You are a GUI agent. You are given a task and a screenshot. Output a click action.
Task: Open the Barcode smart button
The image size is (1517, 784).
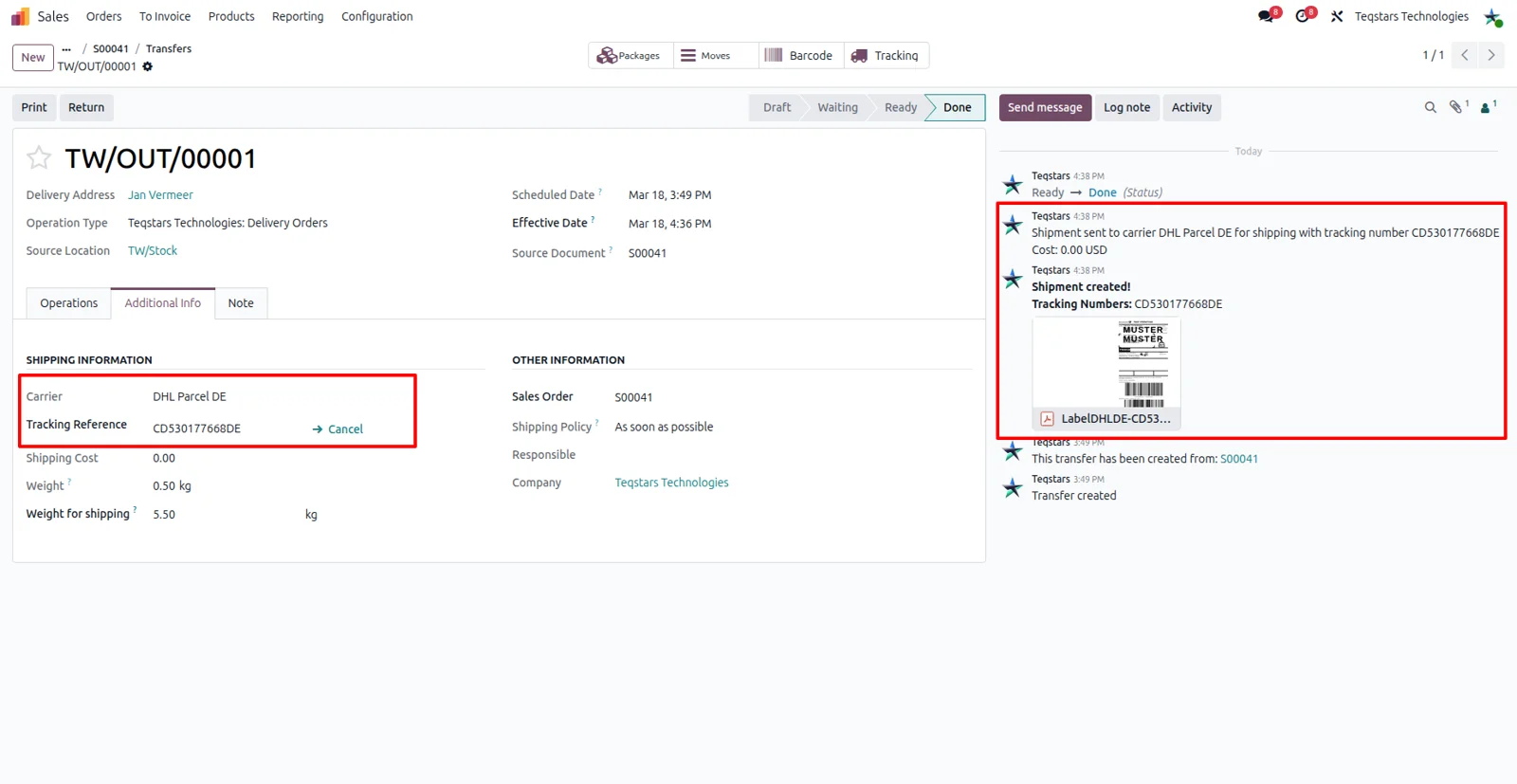801,56
